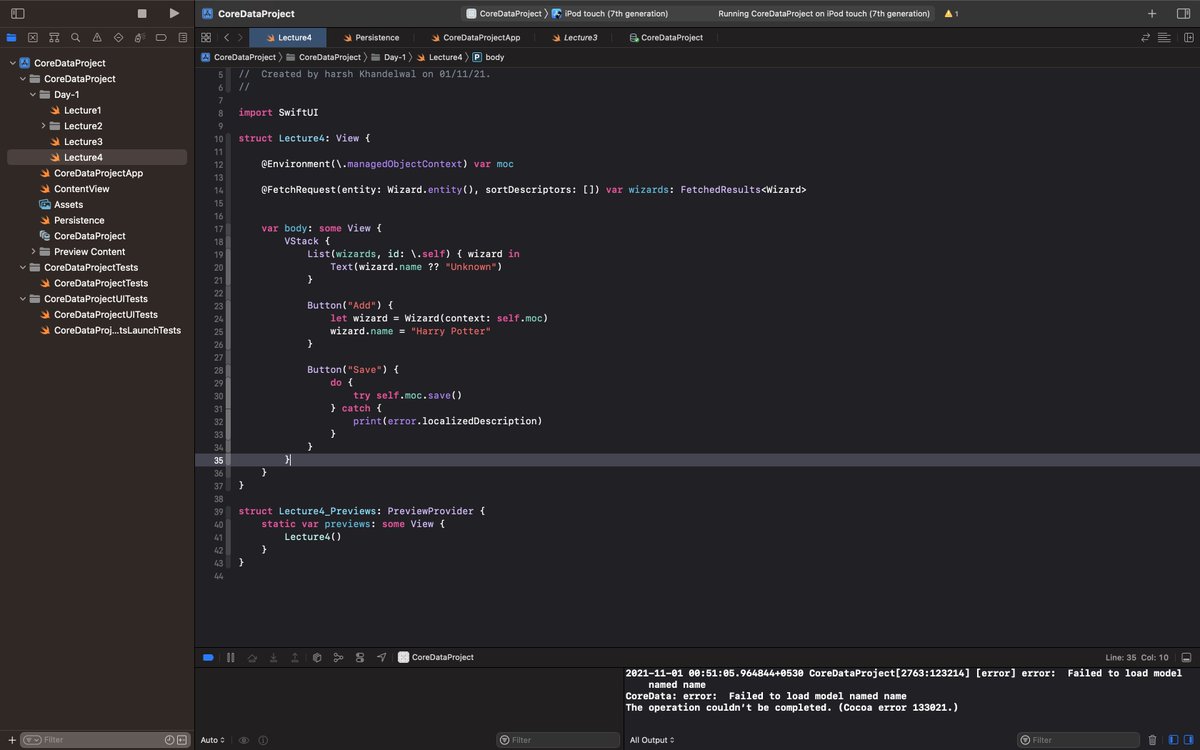Screen dimensions: 1200x750
Task: Open the Symbol navigator
Action: click(54, 37)
